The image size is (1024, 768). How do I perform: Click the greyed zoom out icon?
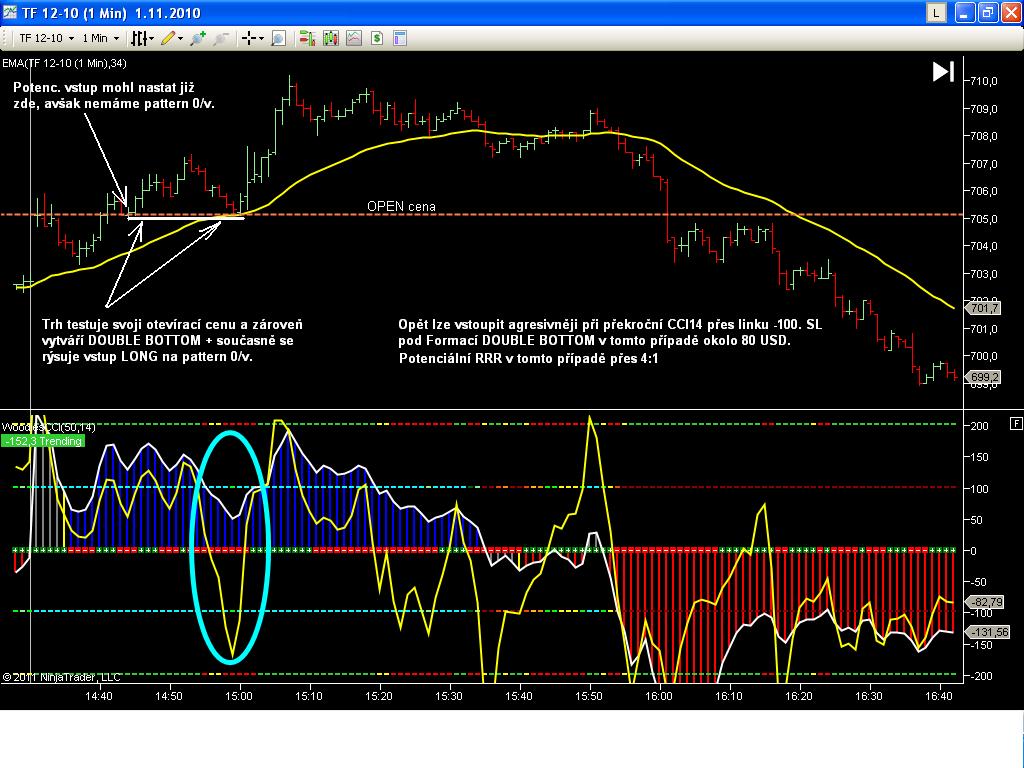221,39
